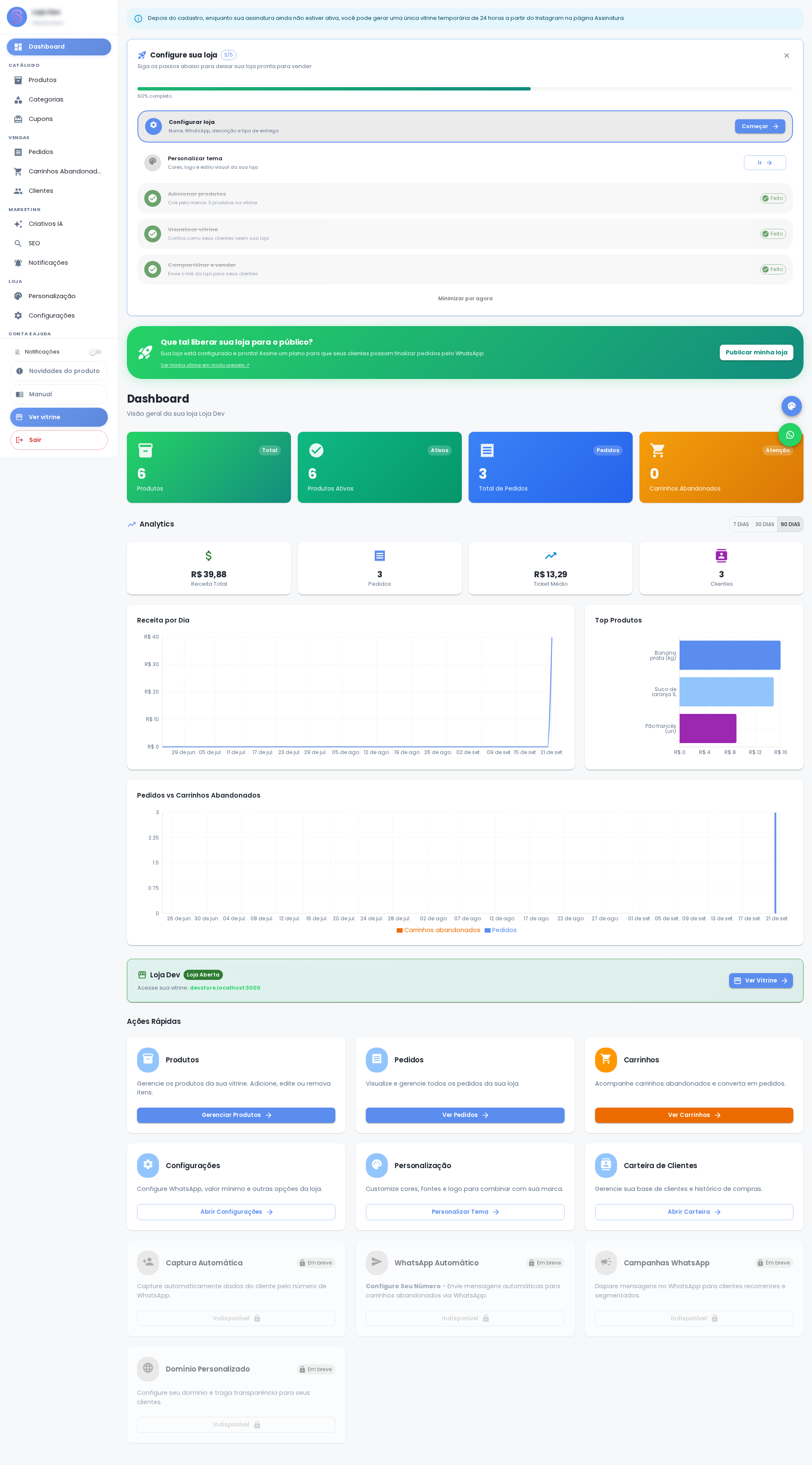This screenshot has height=1465, width=812.
Task: Click Publicar minha loja button
Action: pyautogui.click(x=756, y=353)
